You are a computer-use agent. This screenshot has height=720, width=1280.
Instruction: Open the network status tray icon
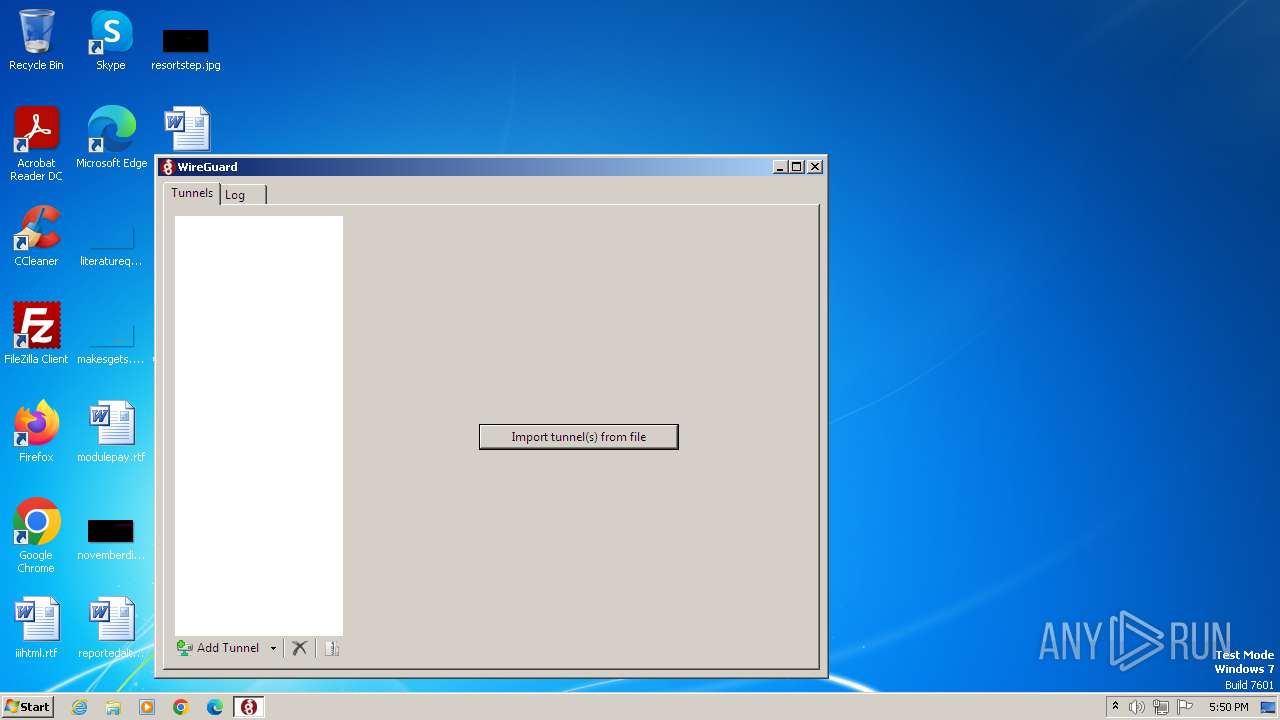(x=1161, y=707)
